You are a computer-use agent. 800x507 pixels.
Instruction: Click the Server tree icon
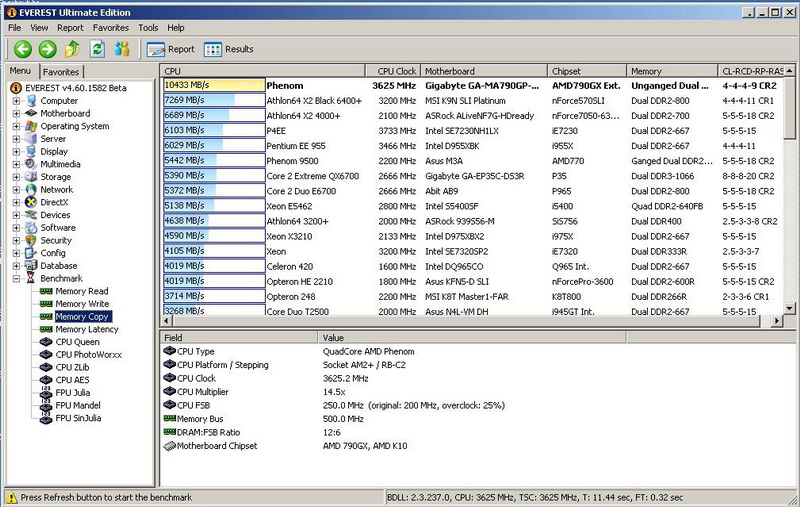31,139
